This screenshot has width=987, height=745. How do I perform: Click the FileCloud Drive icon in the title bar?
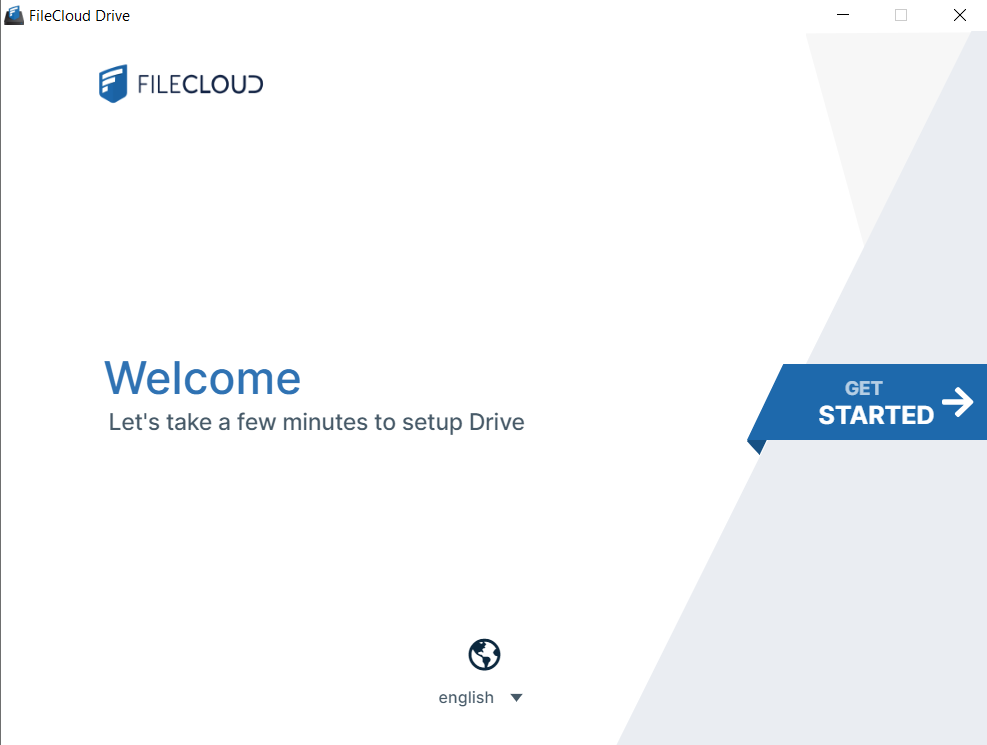[13, 15]
